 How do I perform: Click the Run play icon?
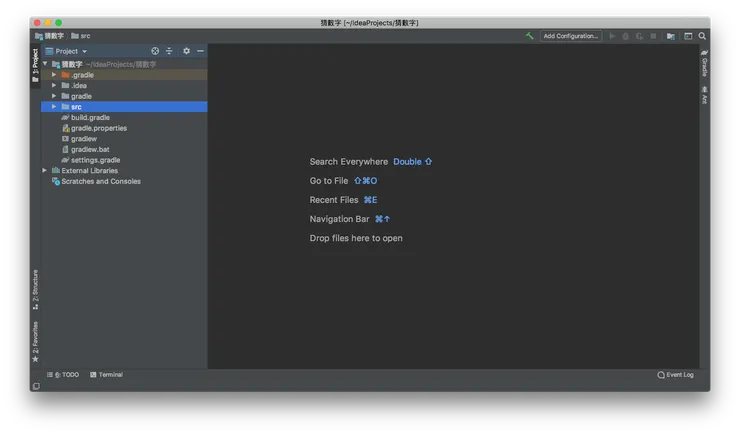coord(612,36)
